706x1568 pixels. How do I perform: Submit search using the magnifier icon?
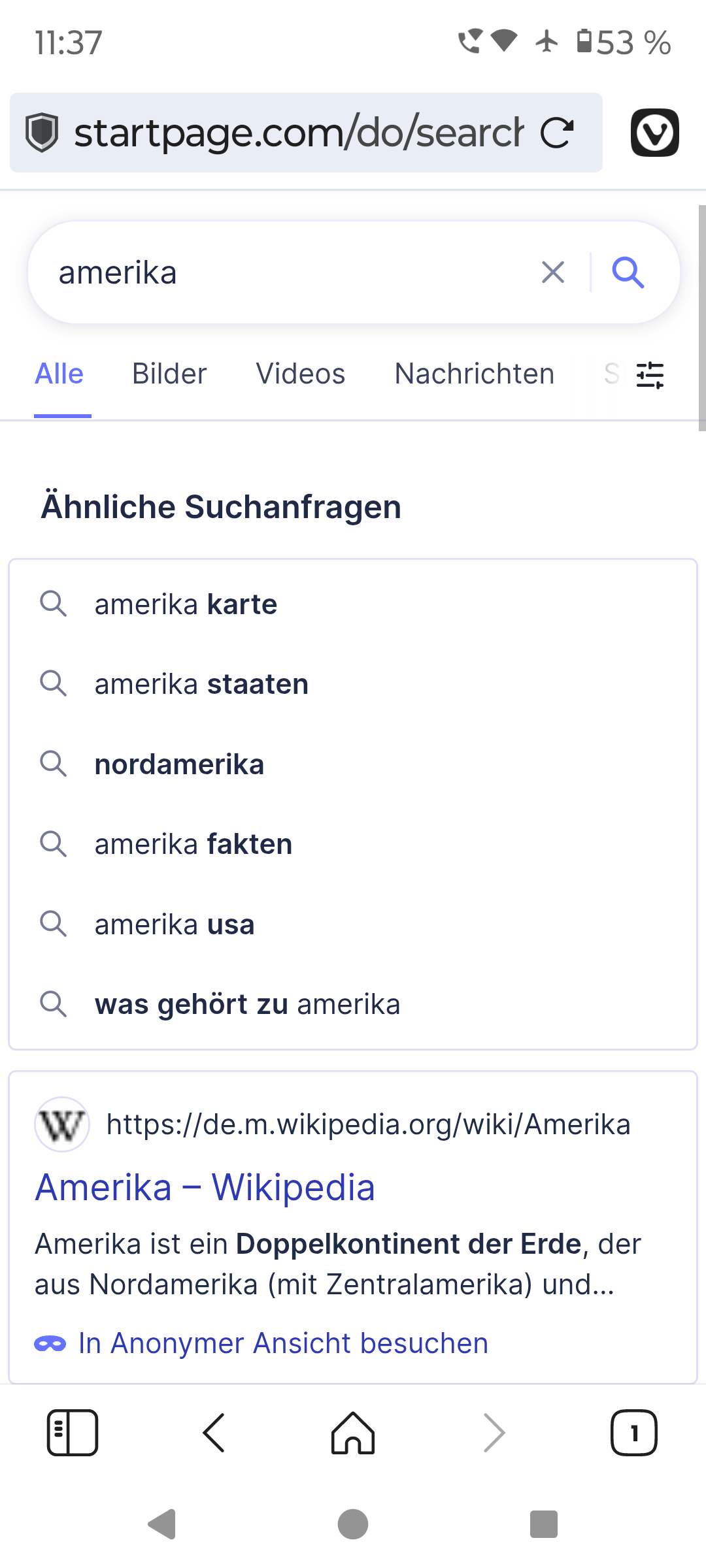tap(628, 272)
